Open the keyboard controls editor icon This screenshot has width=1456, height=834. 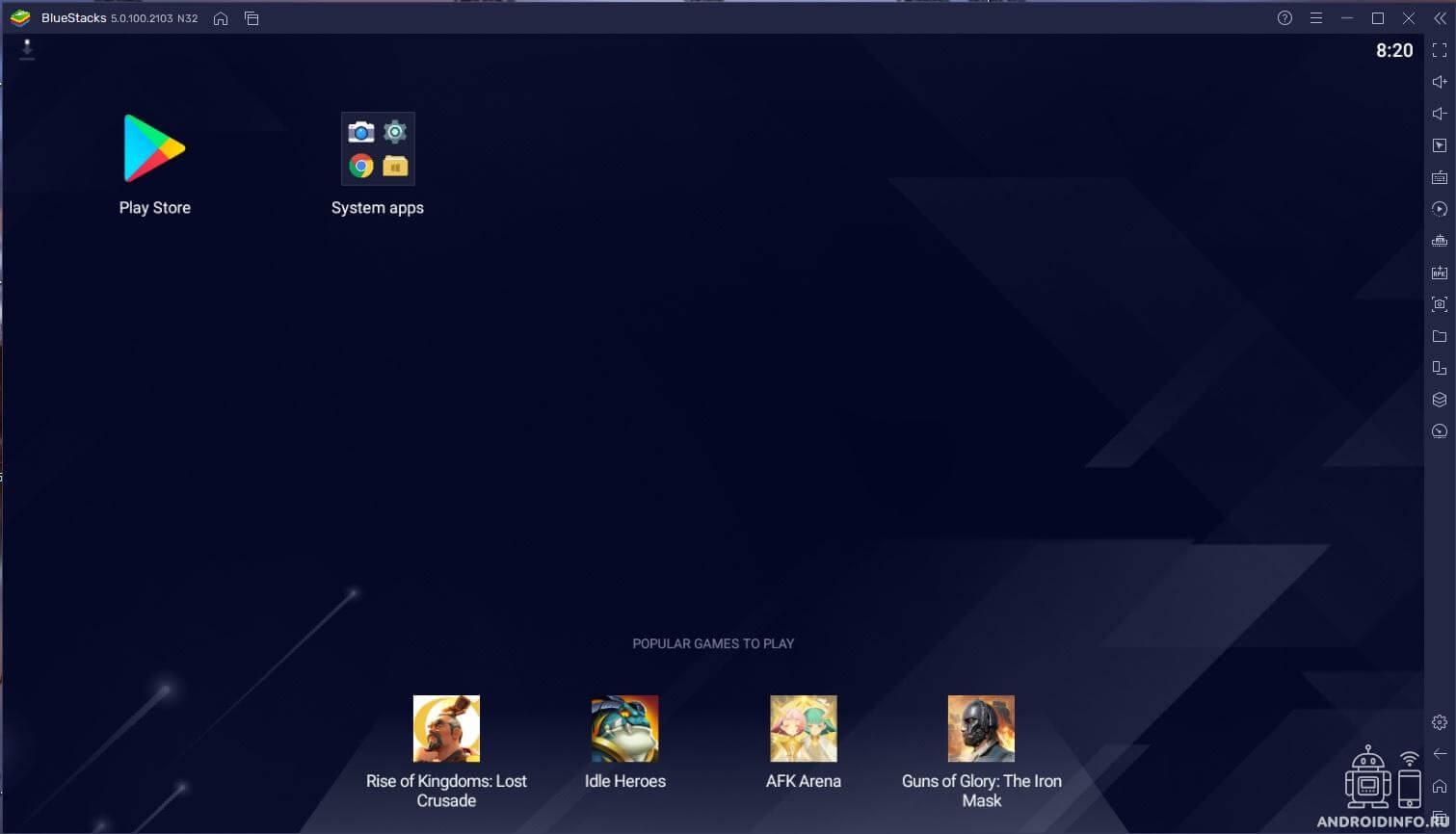click(x=1440, y=177)
